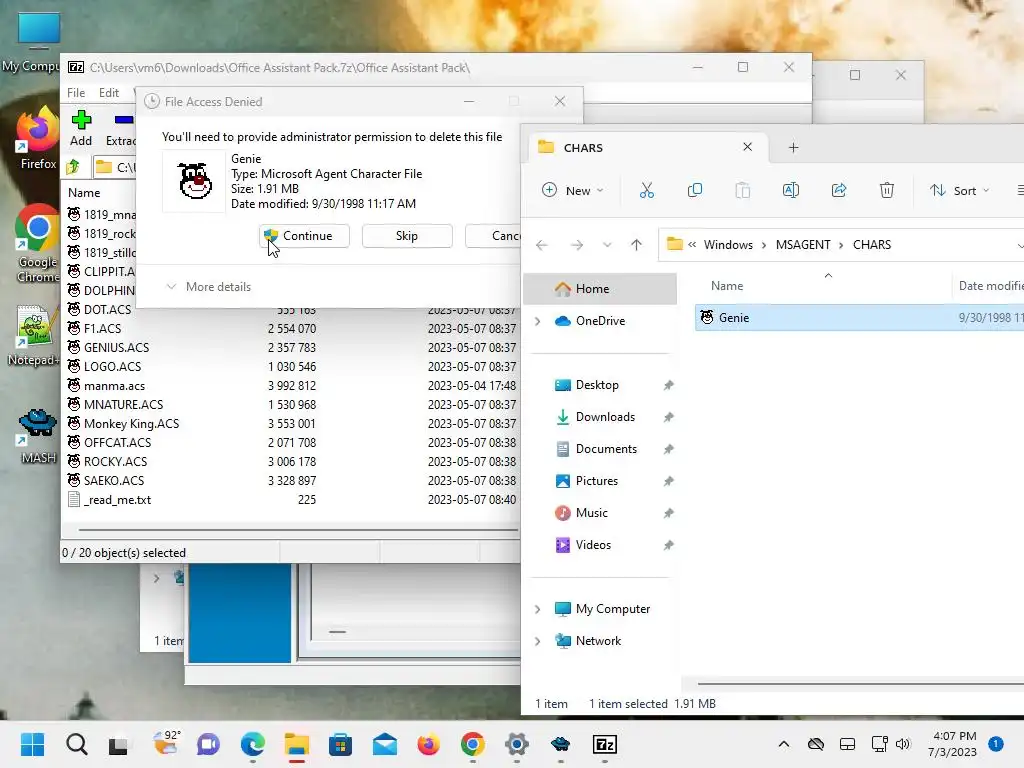
Task: Select Music in navigation pane
Action: [591, 513]
